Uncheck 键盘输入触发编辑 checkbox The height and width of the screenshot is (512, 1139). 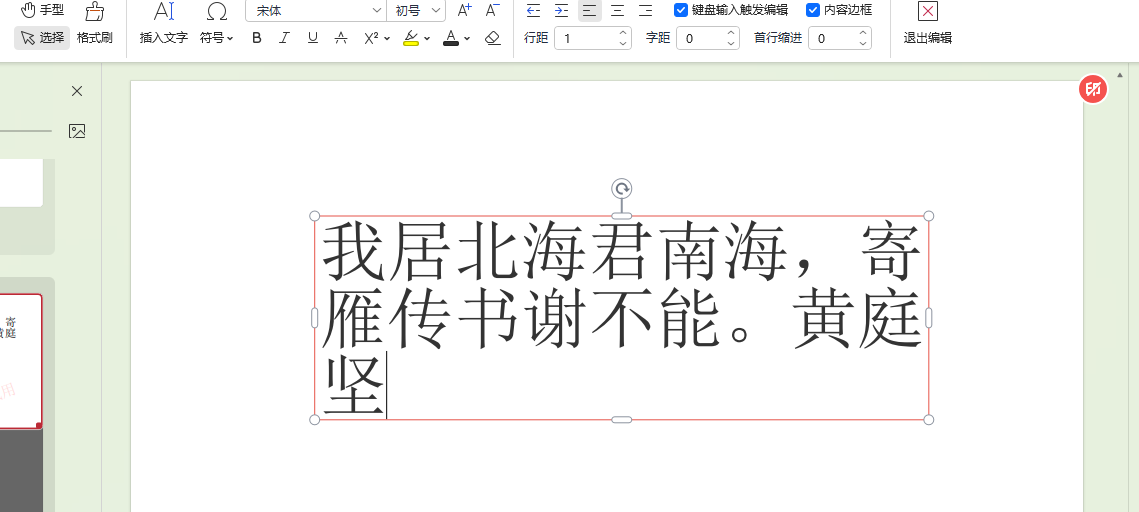[x=681, y=10]
